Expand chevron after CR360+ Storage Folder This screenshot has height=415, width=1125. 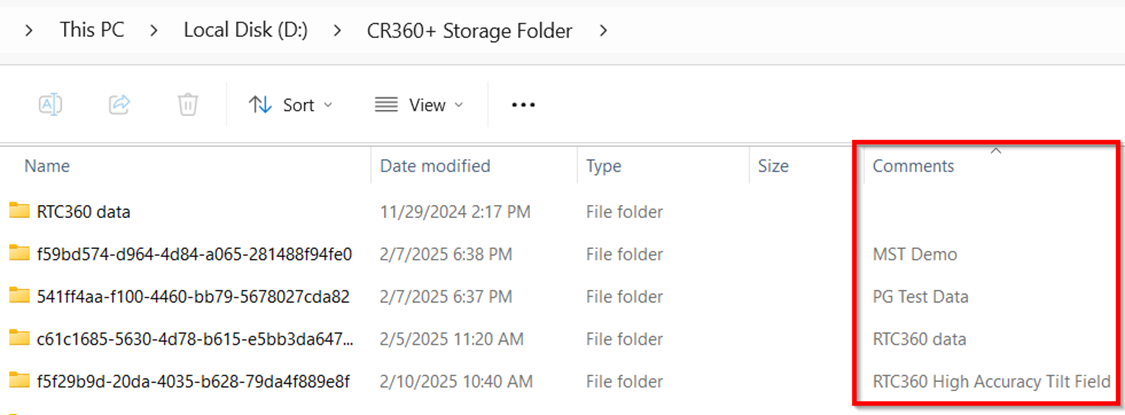click(x=603, y=31)
